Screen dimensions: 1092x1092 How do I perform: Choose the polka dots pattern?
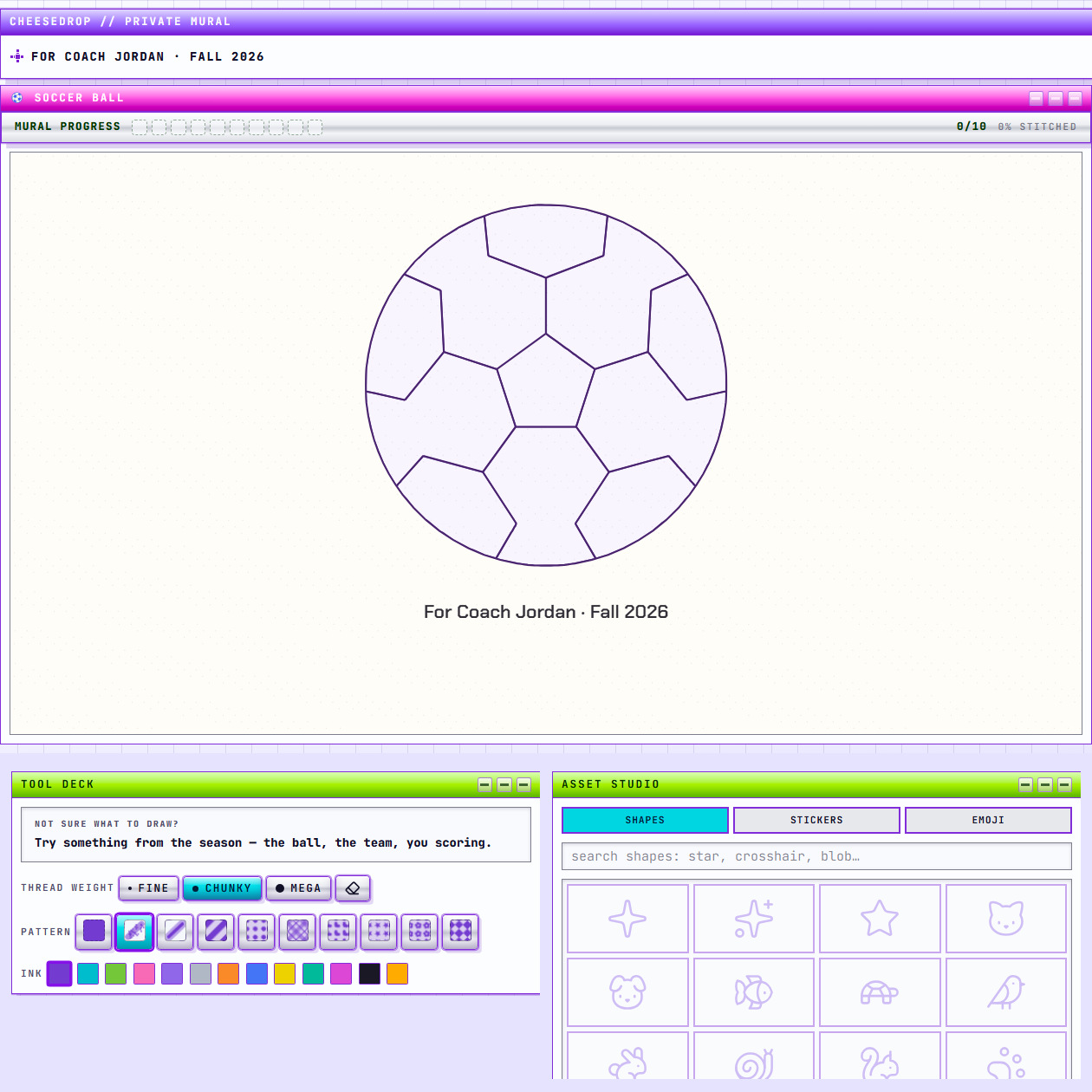(x=257, y=932)
